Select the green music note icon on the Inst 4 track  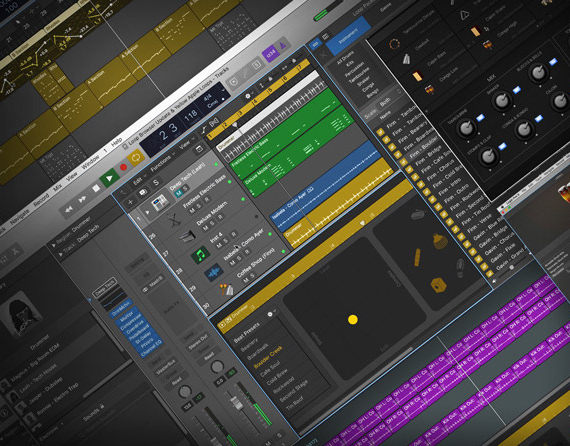(x=200, y=255)
